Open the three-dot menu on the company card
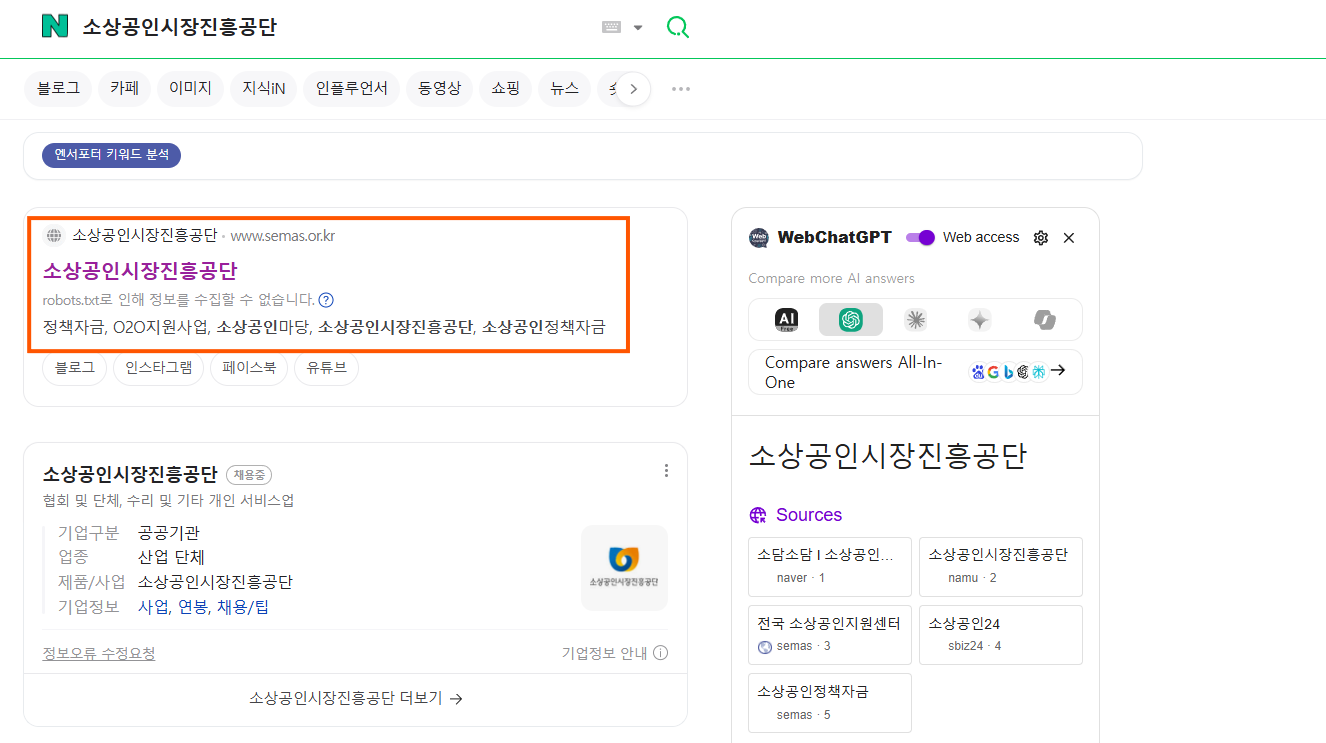Screen dimensions: 1326x743 666,470
